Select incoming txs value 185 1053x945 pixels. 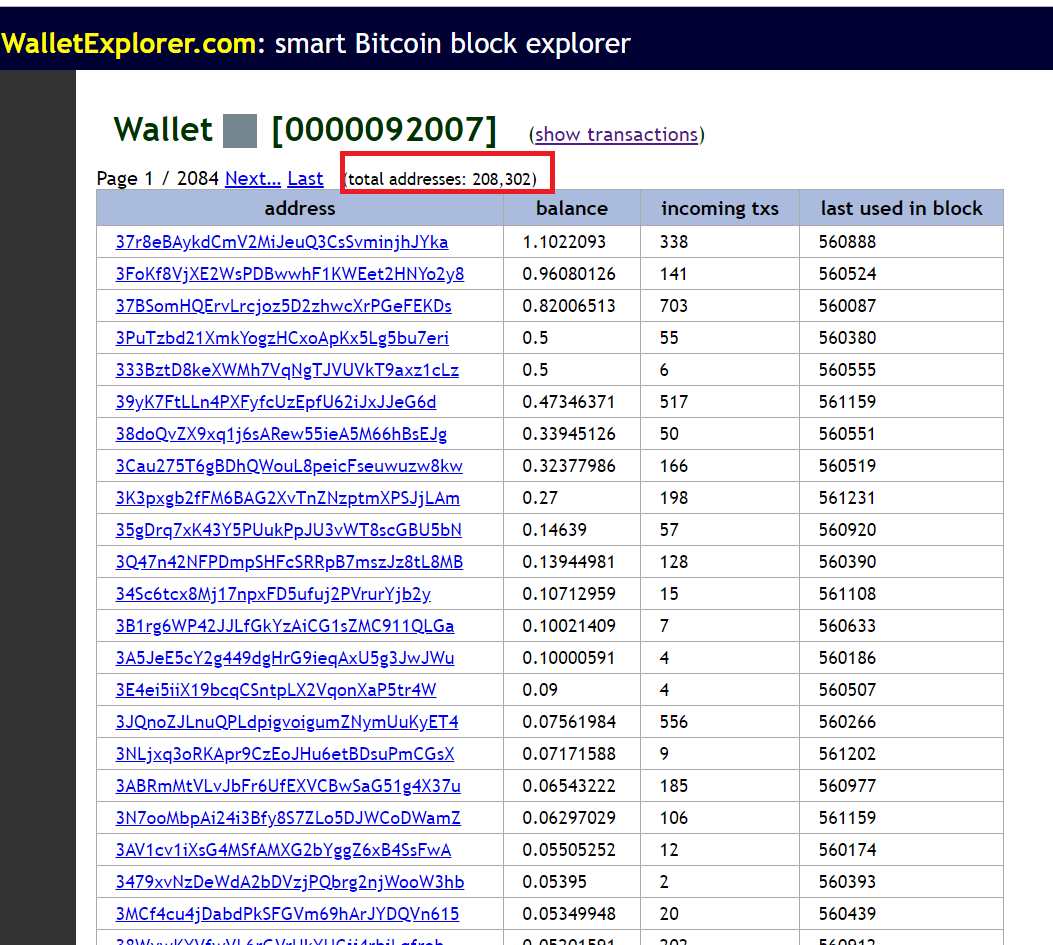[x=674, y=786]
